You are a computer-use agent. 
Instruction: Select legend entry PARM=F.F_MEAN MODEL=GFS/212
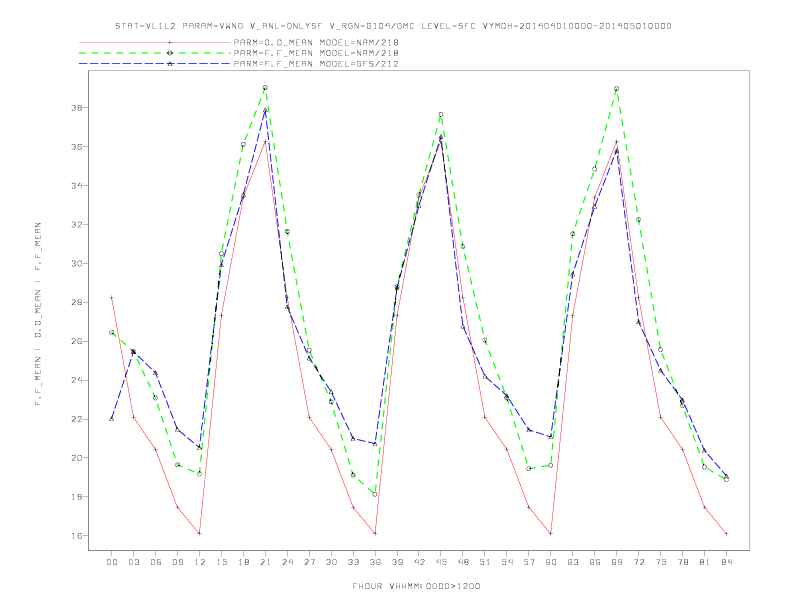pos(316,64)
